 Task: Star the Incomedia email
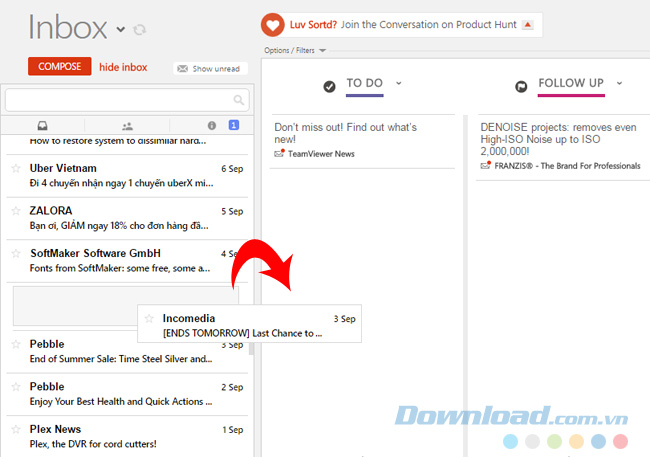coord(149,318)
